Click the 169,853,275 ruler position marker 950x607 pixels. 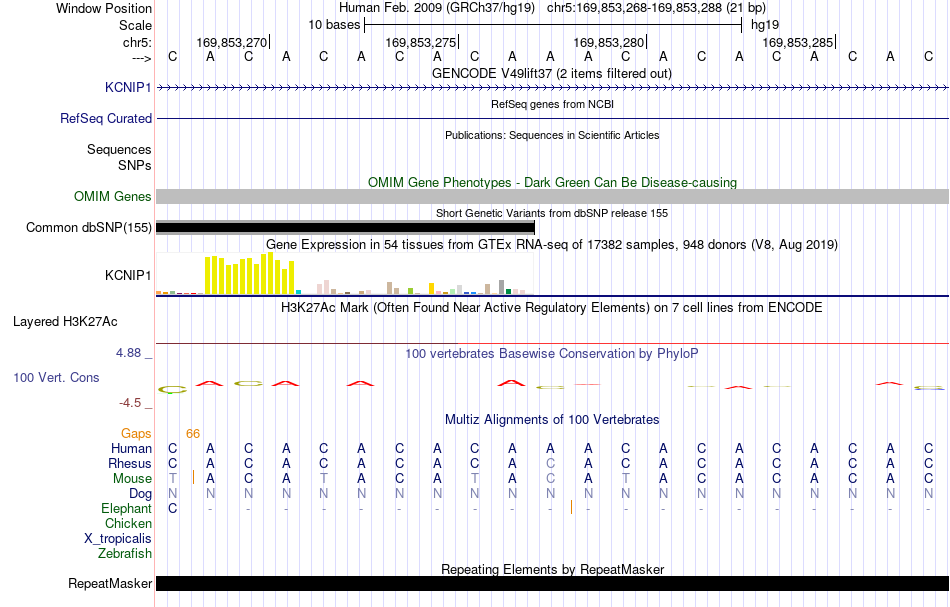421,42
